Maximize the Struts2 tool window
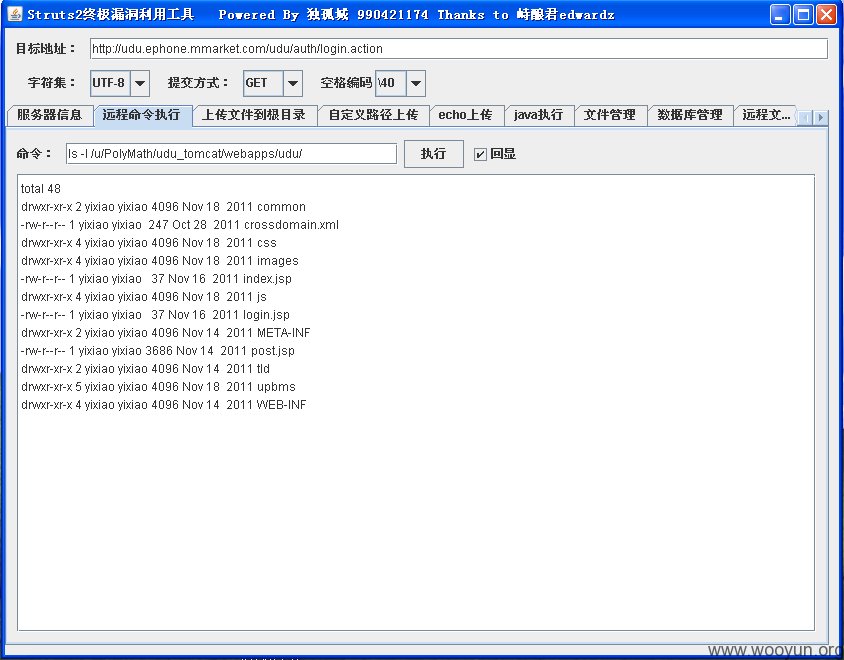 point(803,15)
